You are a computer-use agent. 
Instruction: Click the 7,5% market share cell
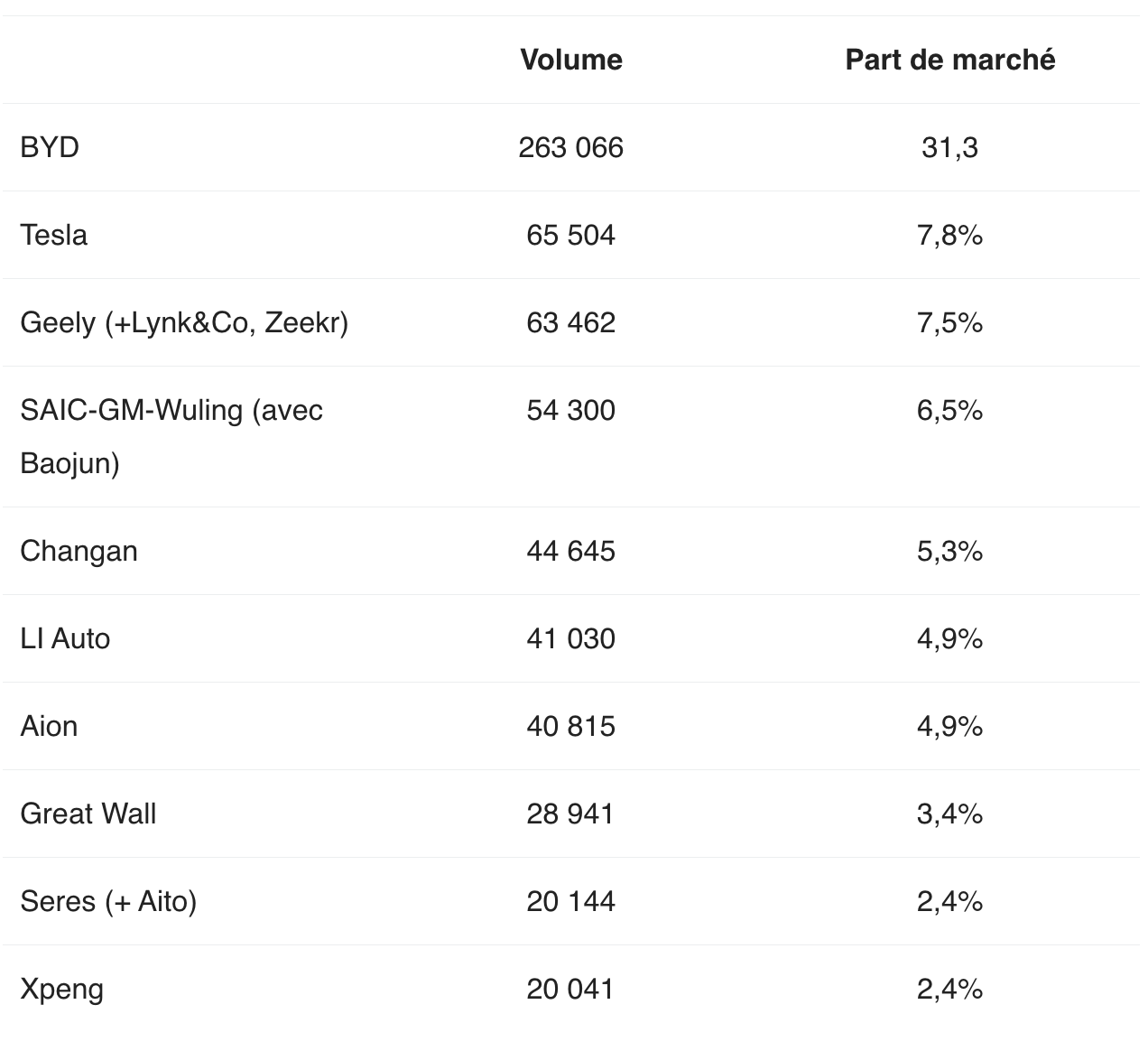(949, 322)
